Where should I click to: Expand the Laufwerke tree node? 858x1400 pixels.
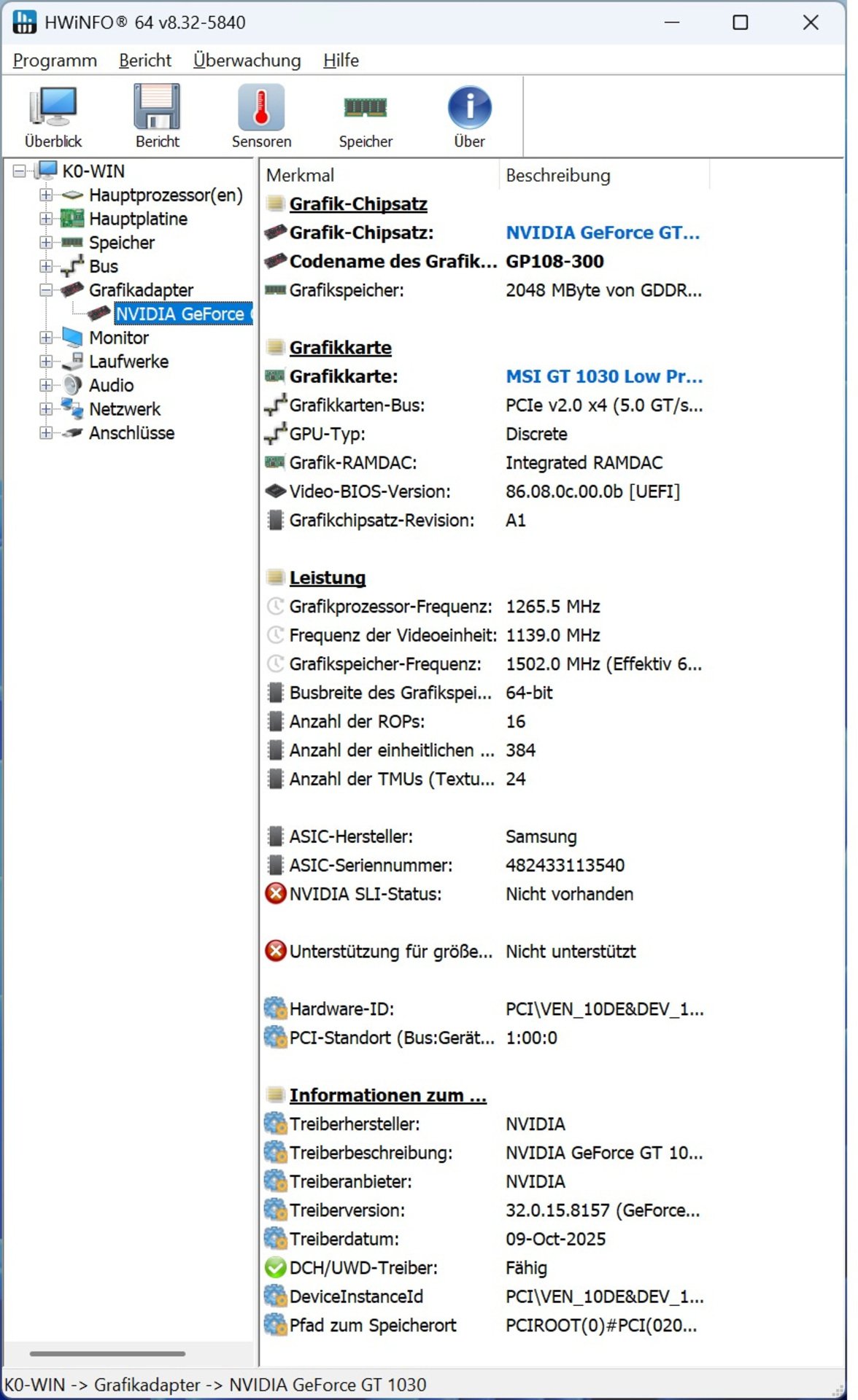click(46, 362)
